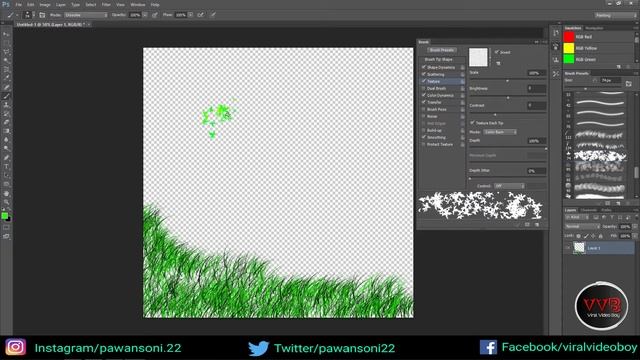Select the scattered leaves brush preset stroke
This screenshot has width=640, height=360.
600,156
